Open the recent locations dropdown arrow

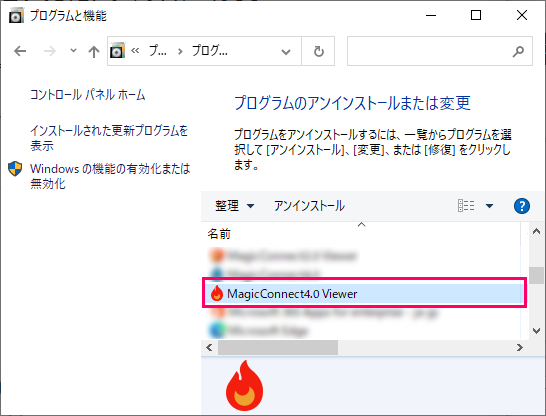(x=73, y=51)
